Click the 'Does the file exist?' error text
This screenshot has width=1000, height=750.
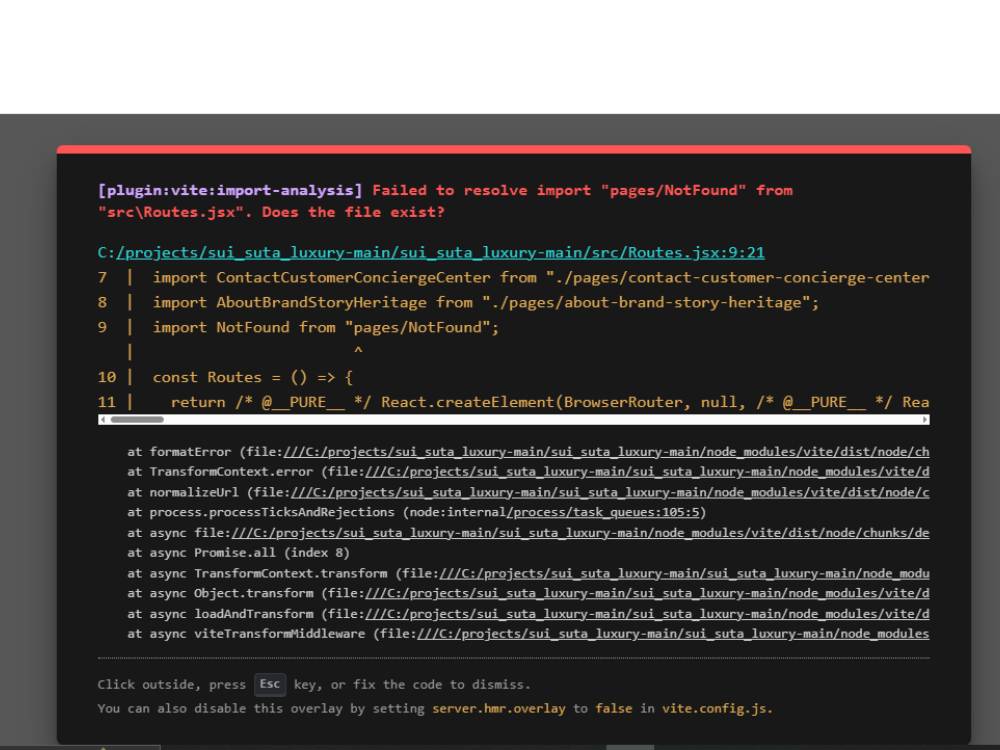353,212
